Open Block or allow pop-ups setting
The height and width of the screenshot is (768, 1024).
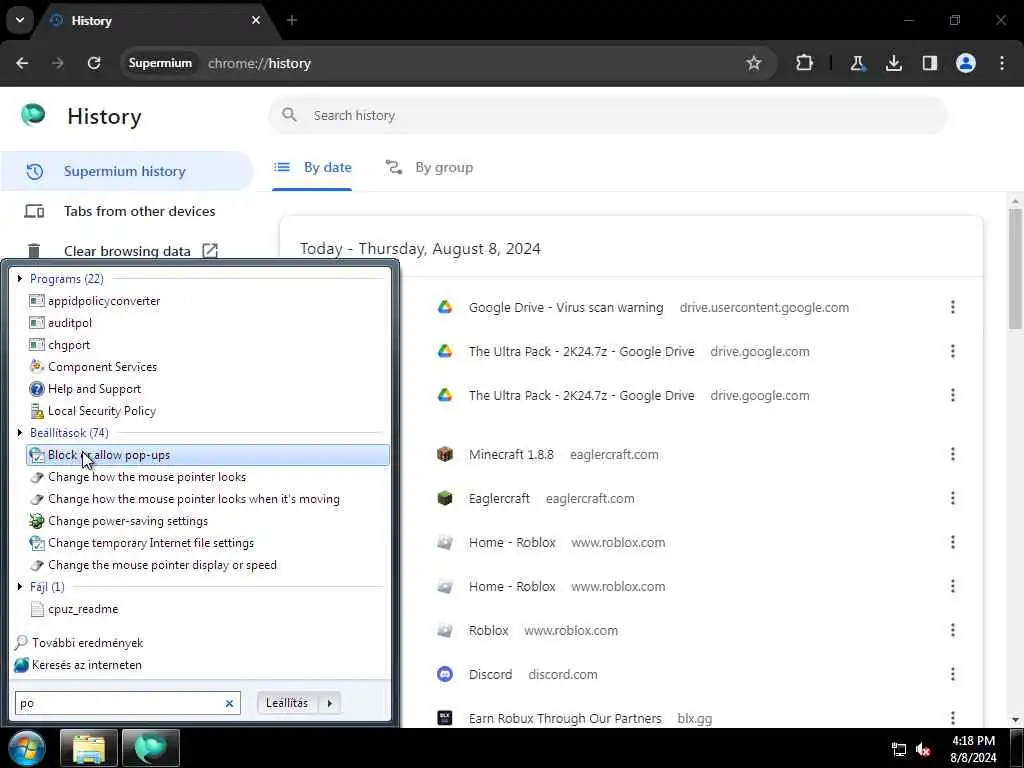point(207,455)
